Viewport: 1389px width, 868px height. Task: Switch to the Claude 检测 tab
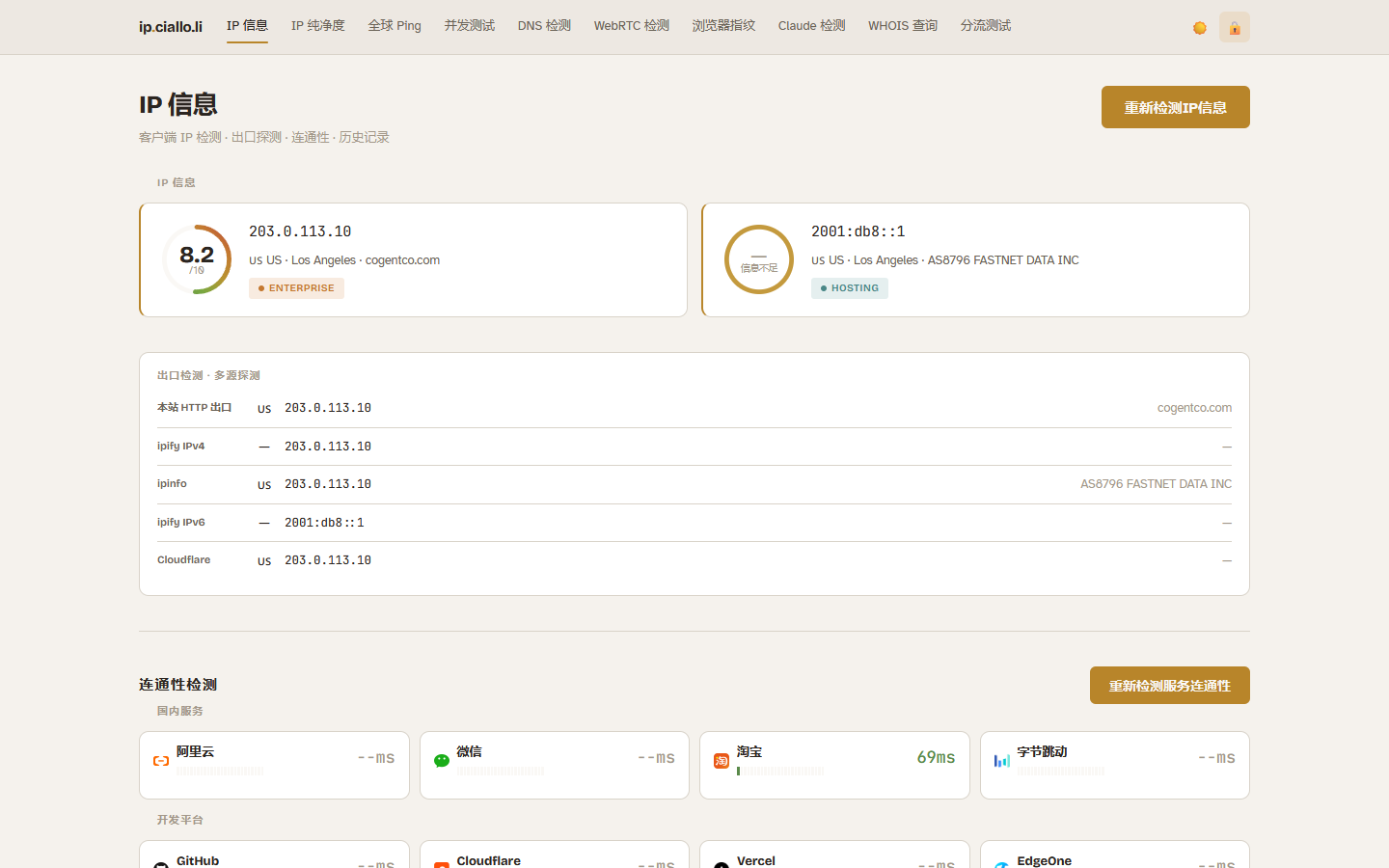(812, 26)
